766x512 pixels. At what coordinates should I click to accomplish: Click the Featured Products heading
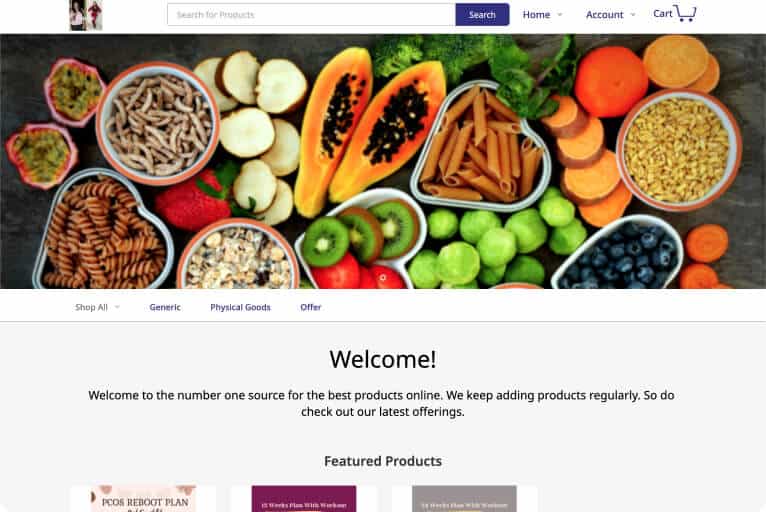point(383,461)
